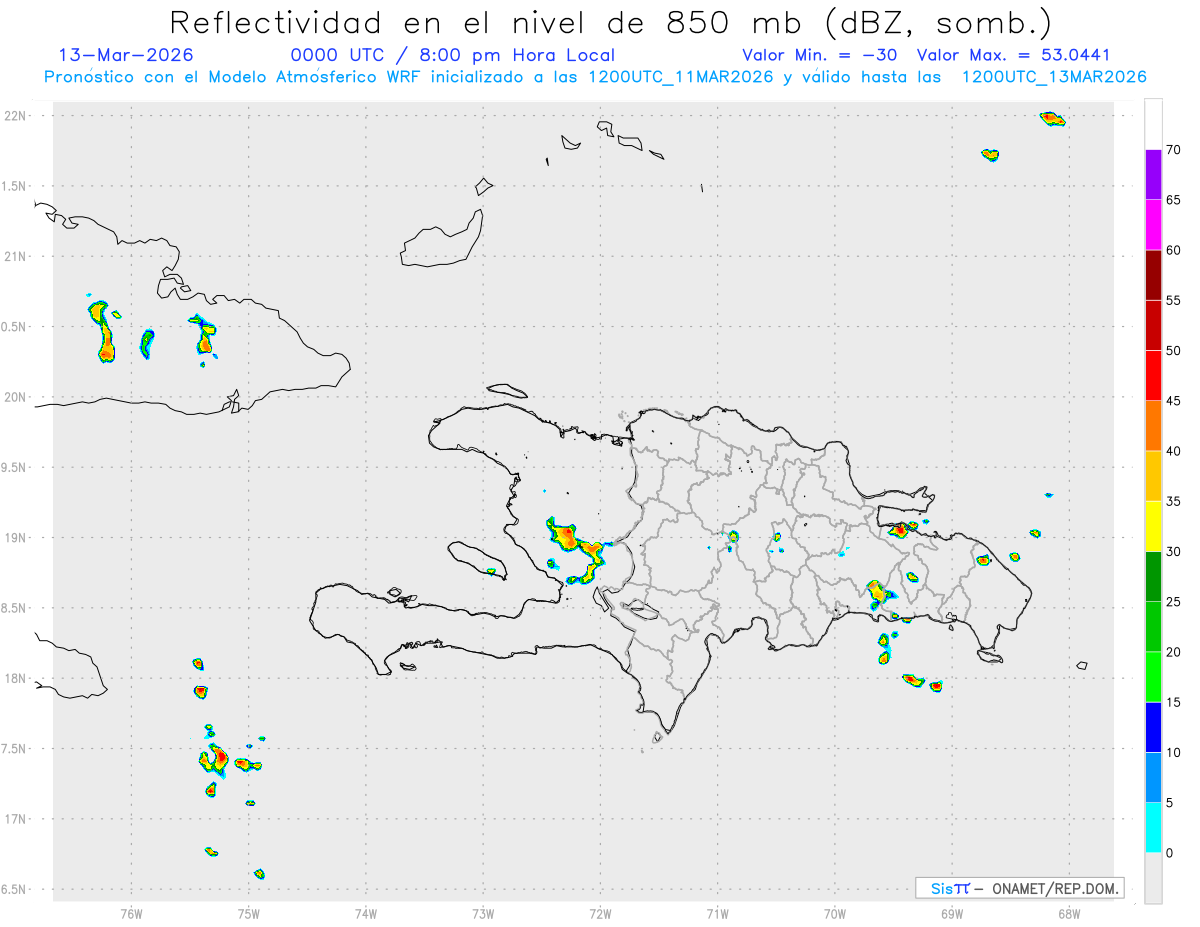Screen dimensions: 1200x927
Task: Click the '15' value on the color bar
Action: pyautogui.click(x=1173, y=702)
